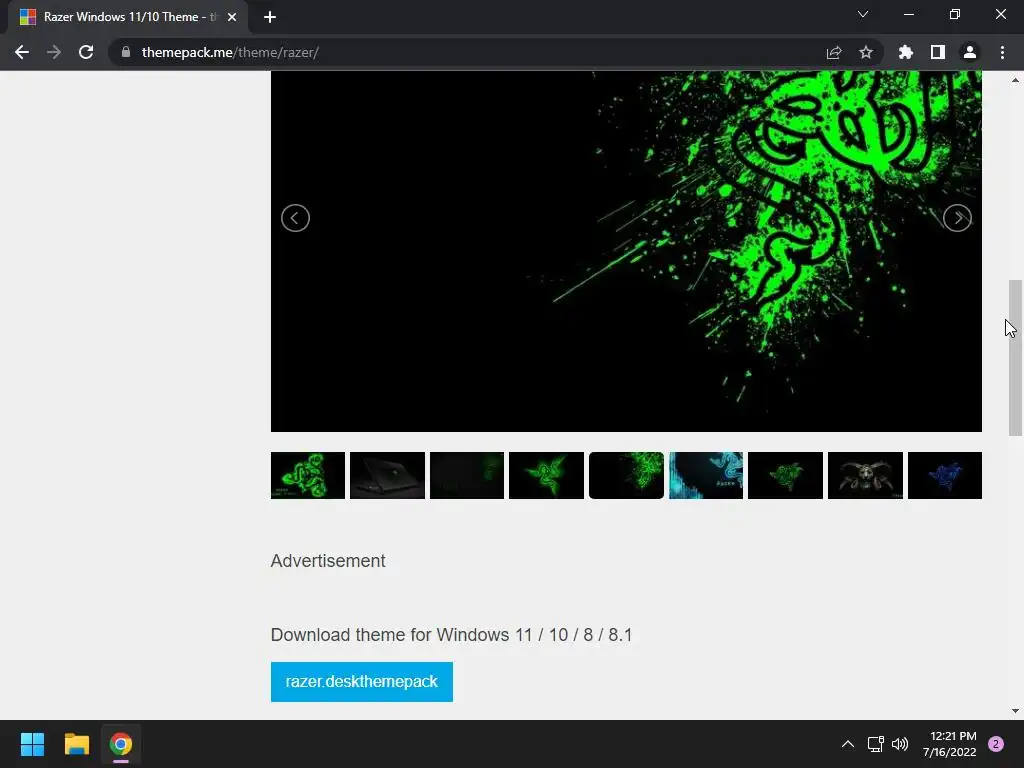
Task: Bookmark this tab with the star
Action: 866,52
